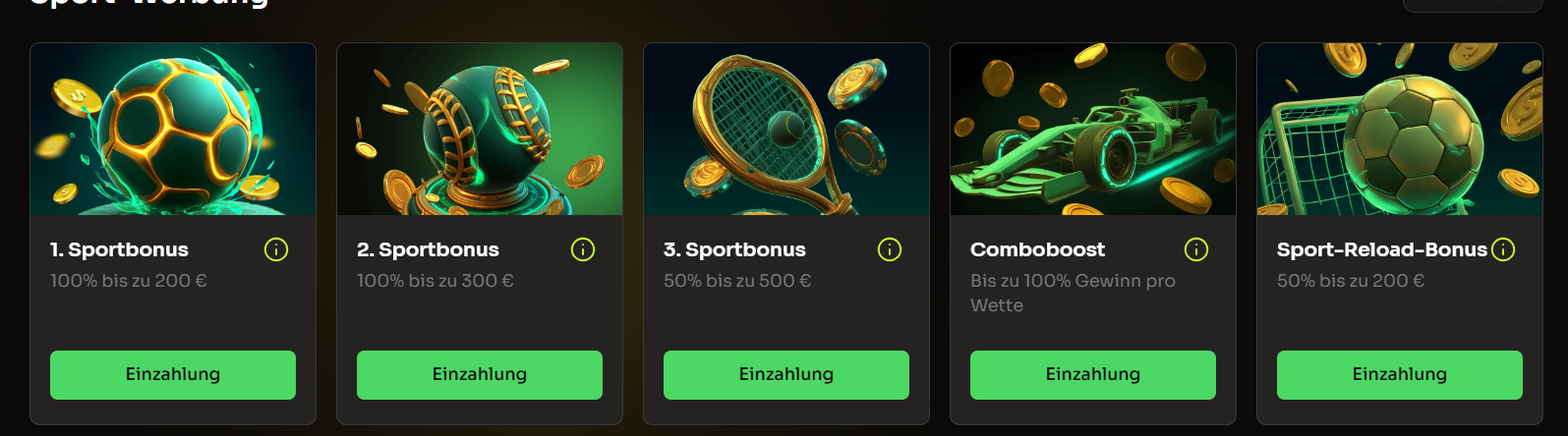Show Comboboost info details icon

1196,249
